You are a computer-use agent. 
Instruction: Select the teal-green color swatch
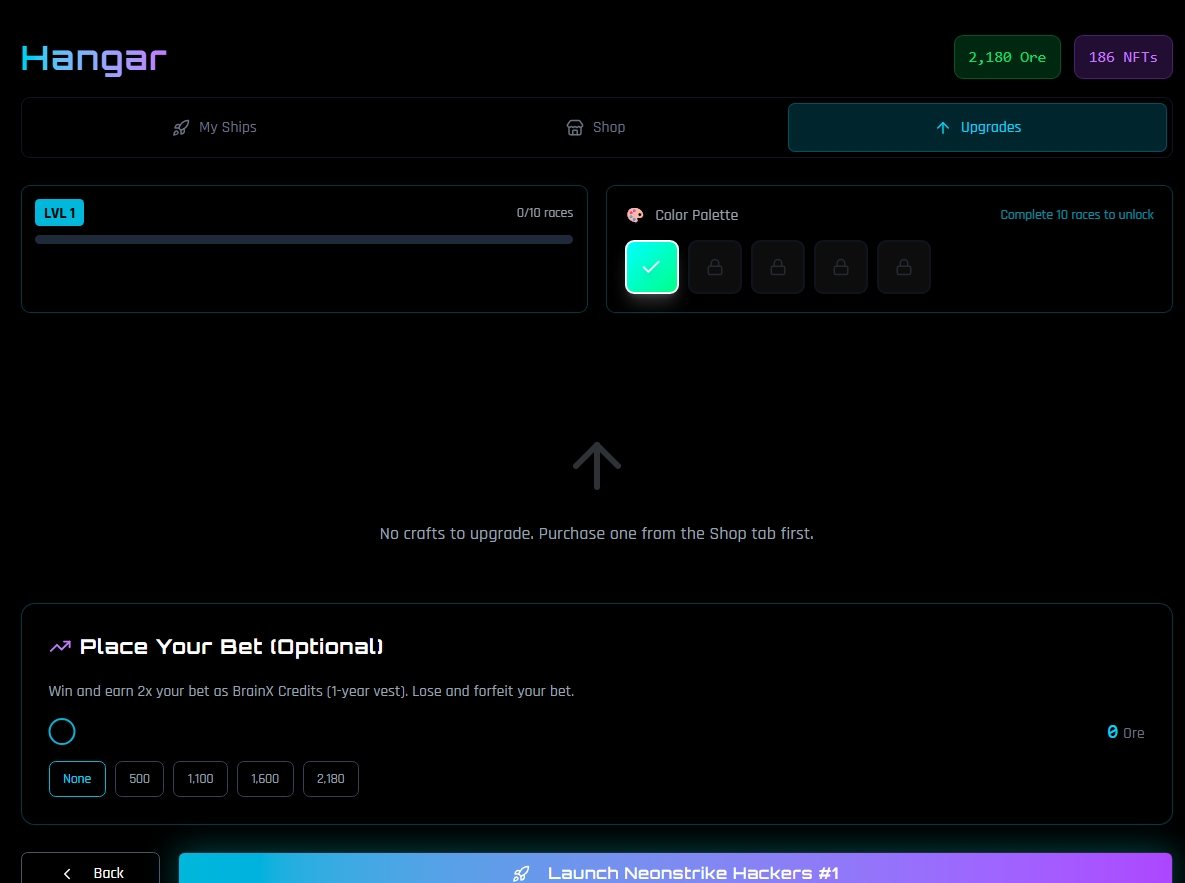pyautogui.click(x=651, y=267)
